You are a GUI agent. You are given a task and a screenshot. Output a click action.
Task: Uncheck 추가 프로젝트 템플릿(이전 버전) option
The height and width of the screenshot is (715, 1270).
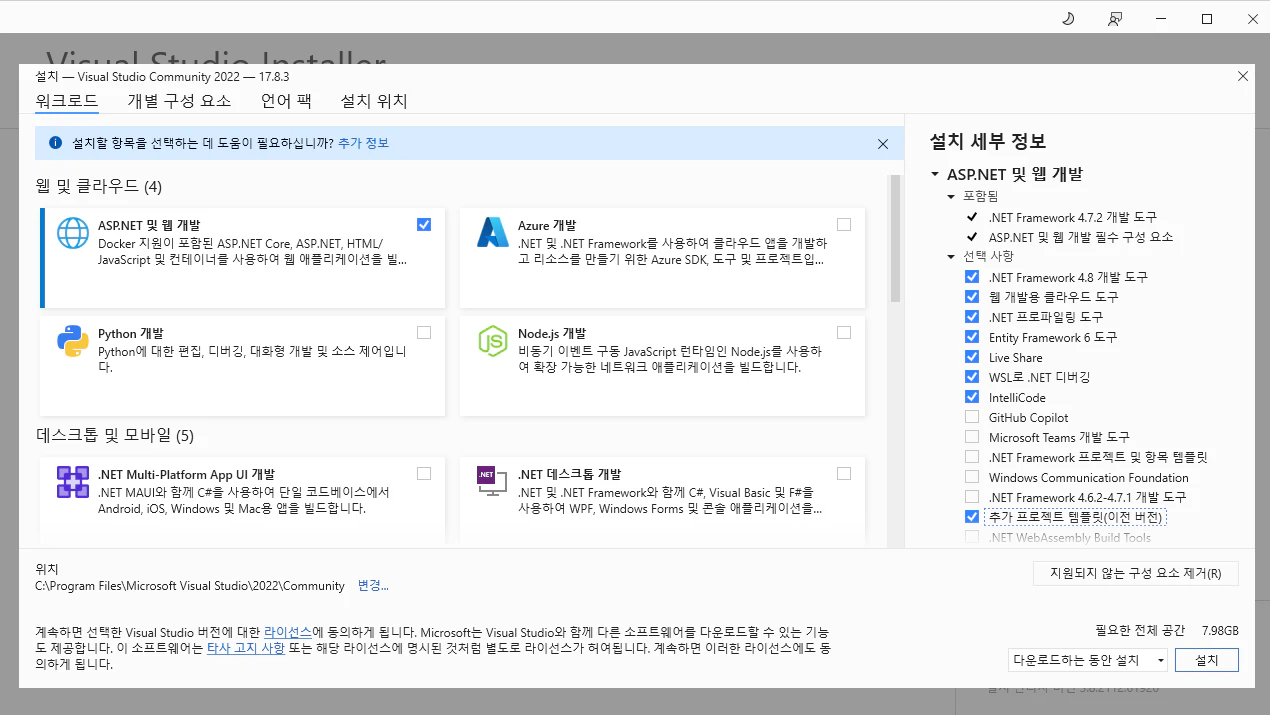[972, 517]
